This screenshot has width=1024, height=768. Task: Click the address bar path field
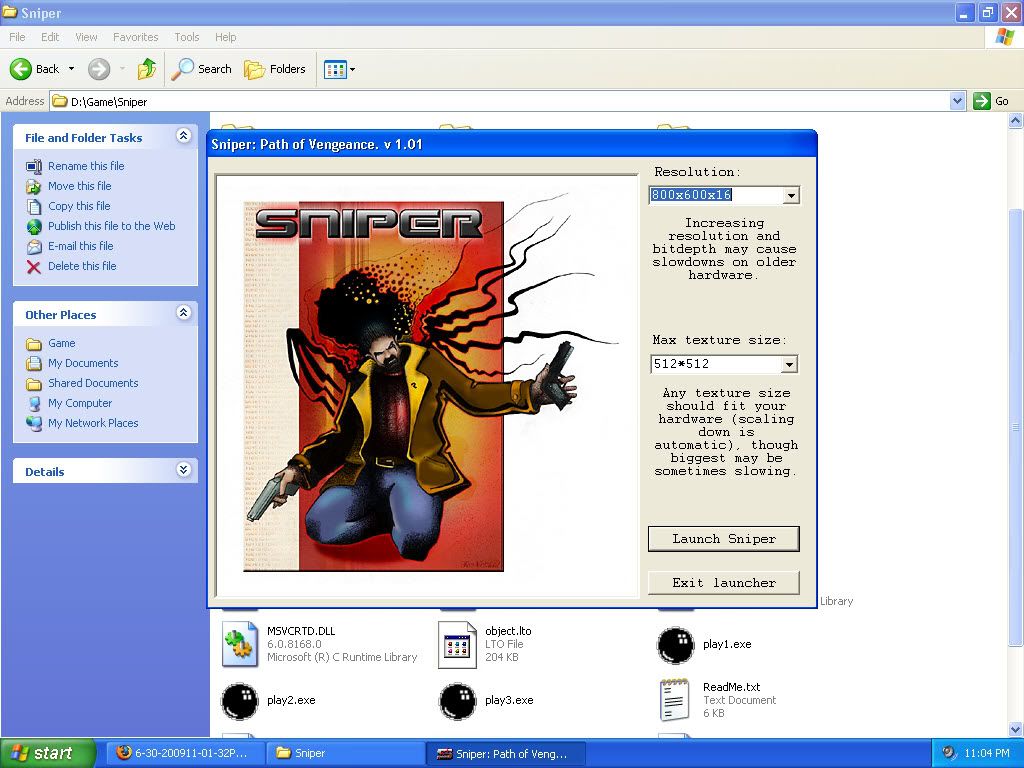tap(500, 101)
